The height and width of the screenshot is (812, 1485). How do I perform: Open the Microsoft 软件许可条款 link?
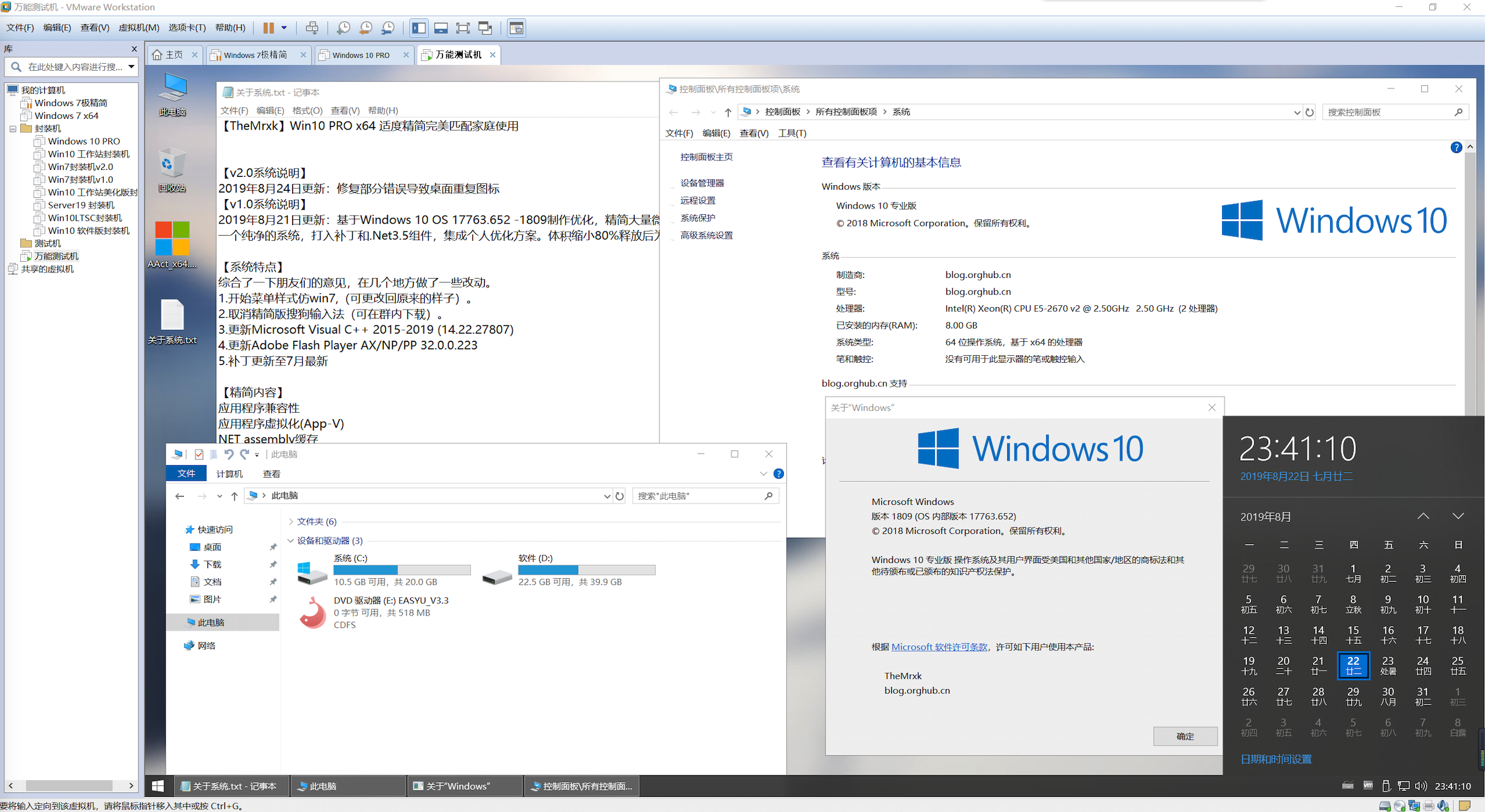(x=939, y=647)
